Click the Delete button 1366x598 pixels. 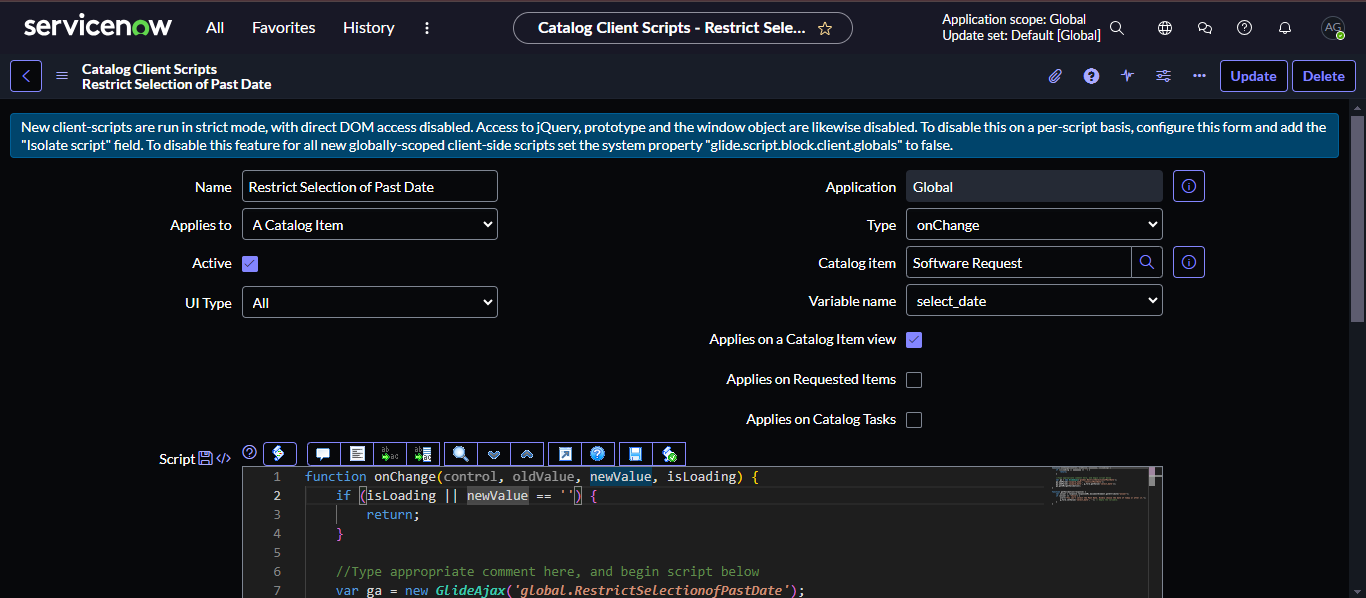(1324, 76)
